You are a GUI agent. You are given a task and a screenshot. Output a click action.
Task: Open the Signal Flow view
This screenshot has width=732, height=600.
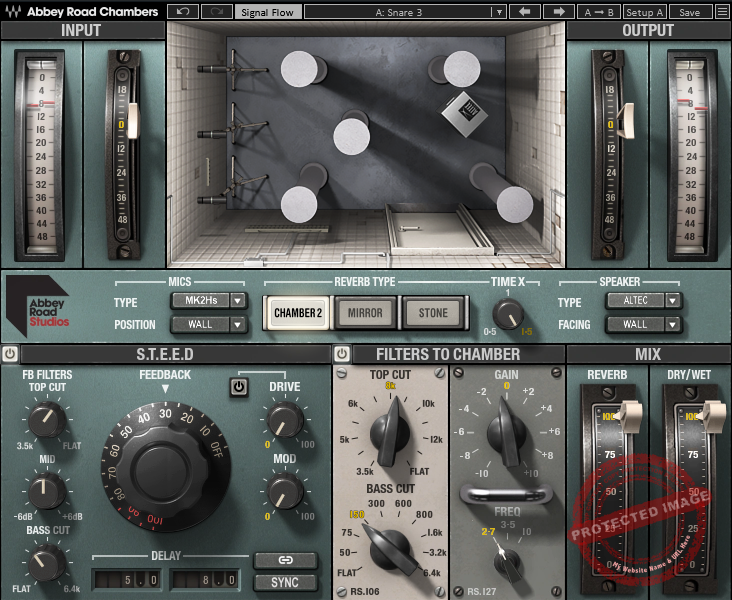pos(267,12)
